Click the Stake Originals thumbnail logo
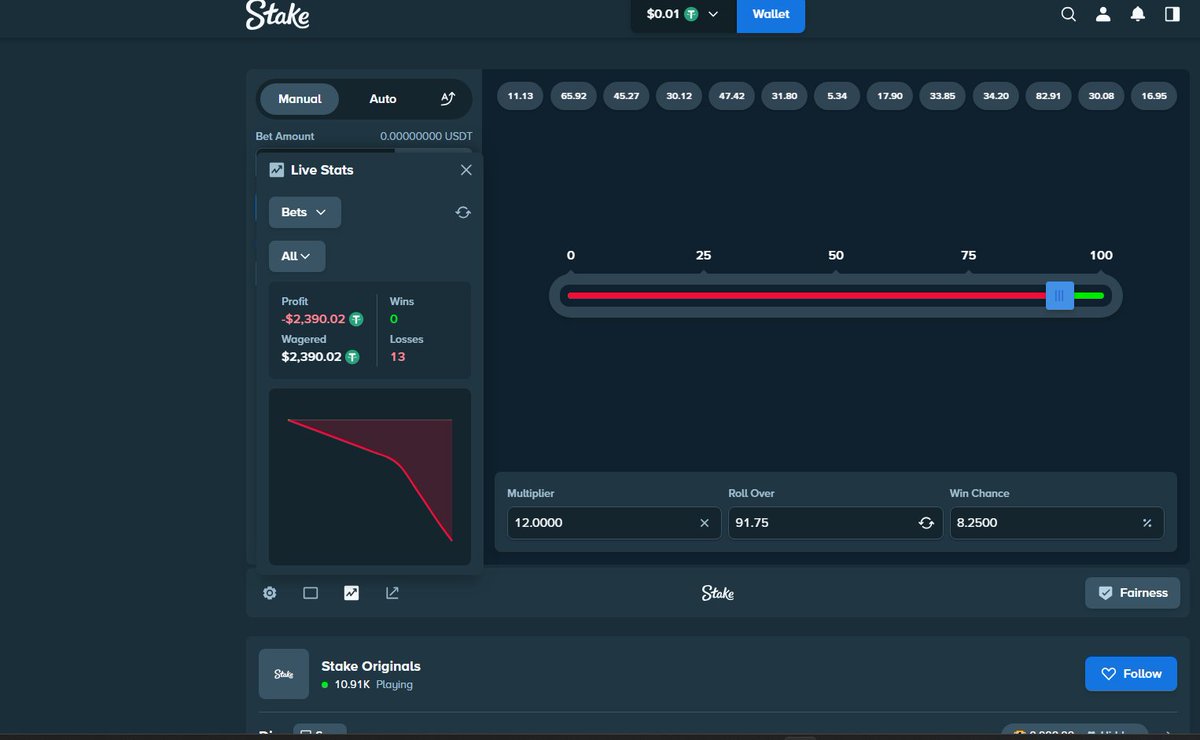The height and width of the screenshot is (740, 1200). click(284, 674)
